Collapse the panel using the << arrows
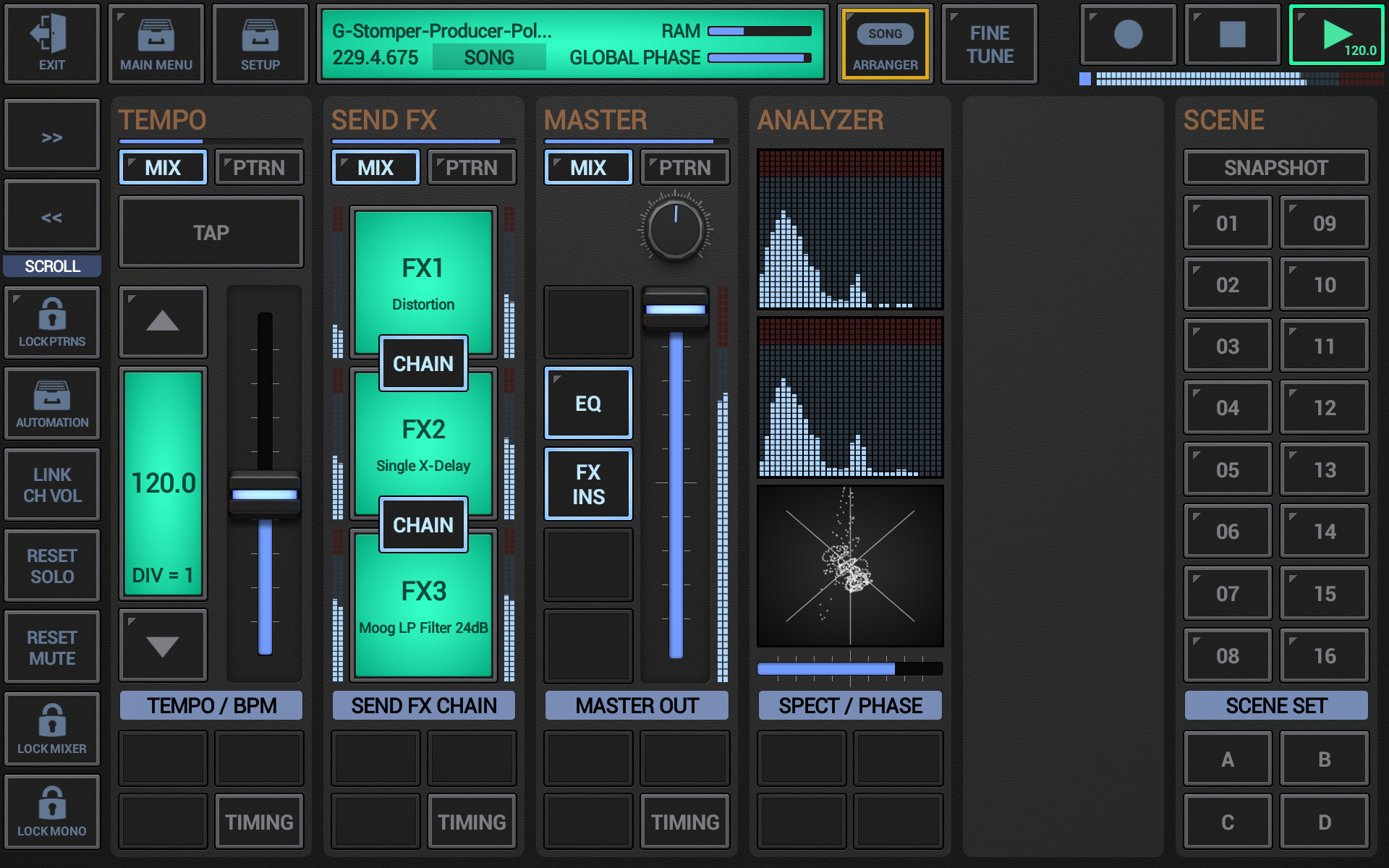 click(51, 215)
